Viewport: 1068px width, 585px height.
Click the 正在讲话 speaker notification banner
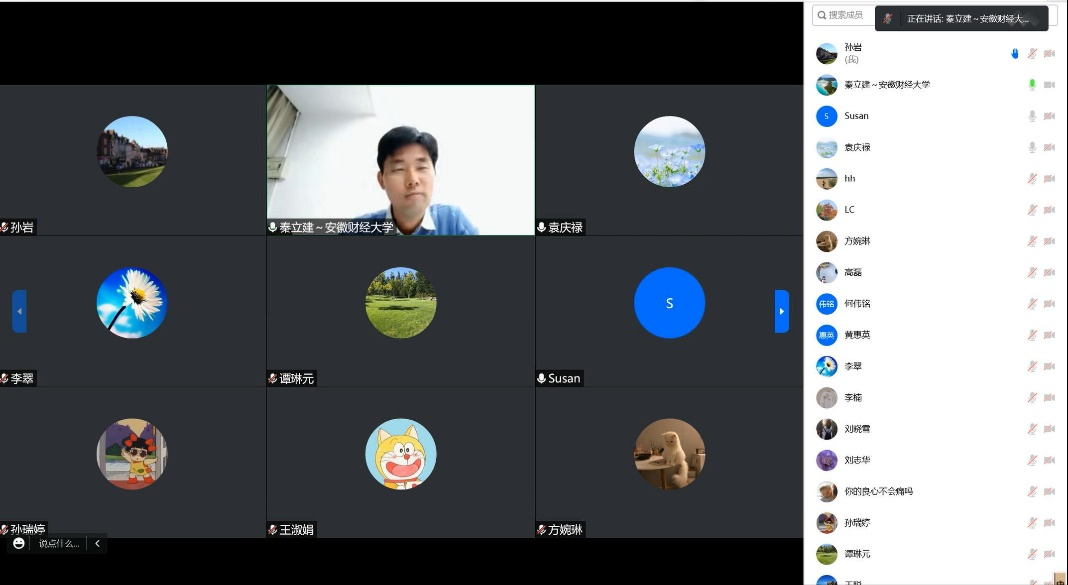[962, 18]
